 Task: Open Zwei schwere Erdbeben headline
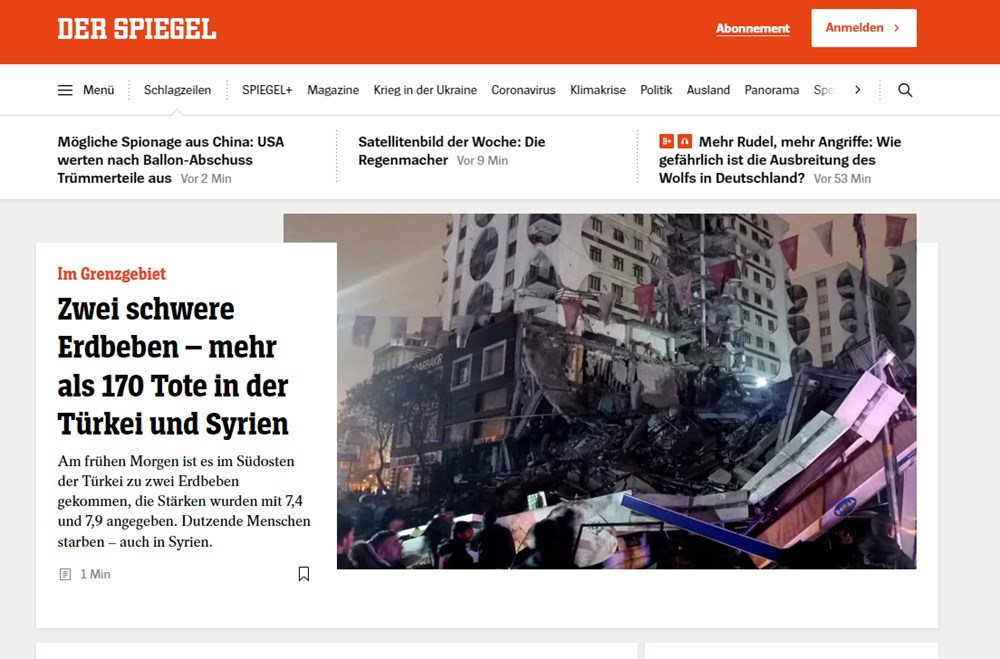(173, 366)
